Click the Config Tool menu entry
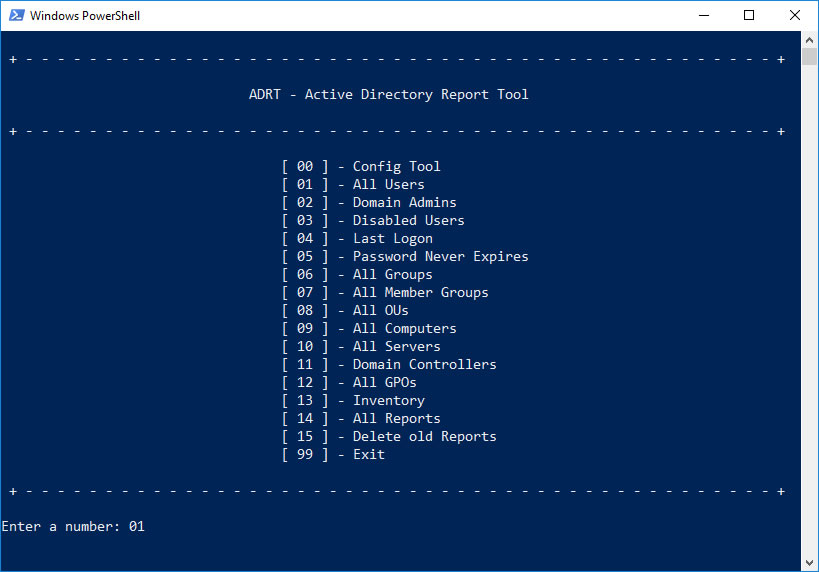Screen dimensions: 819x572 point(396,167)
